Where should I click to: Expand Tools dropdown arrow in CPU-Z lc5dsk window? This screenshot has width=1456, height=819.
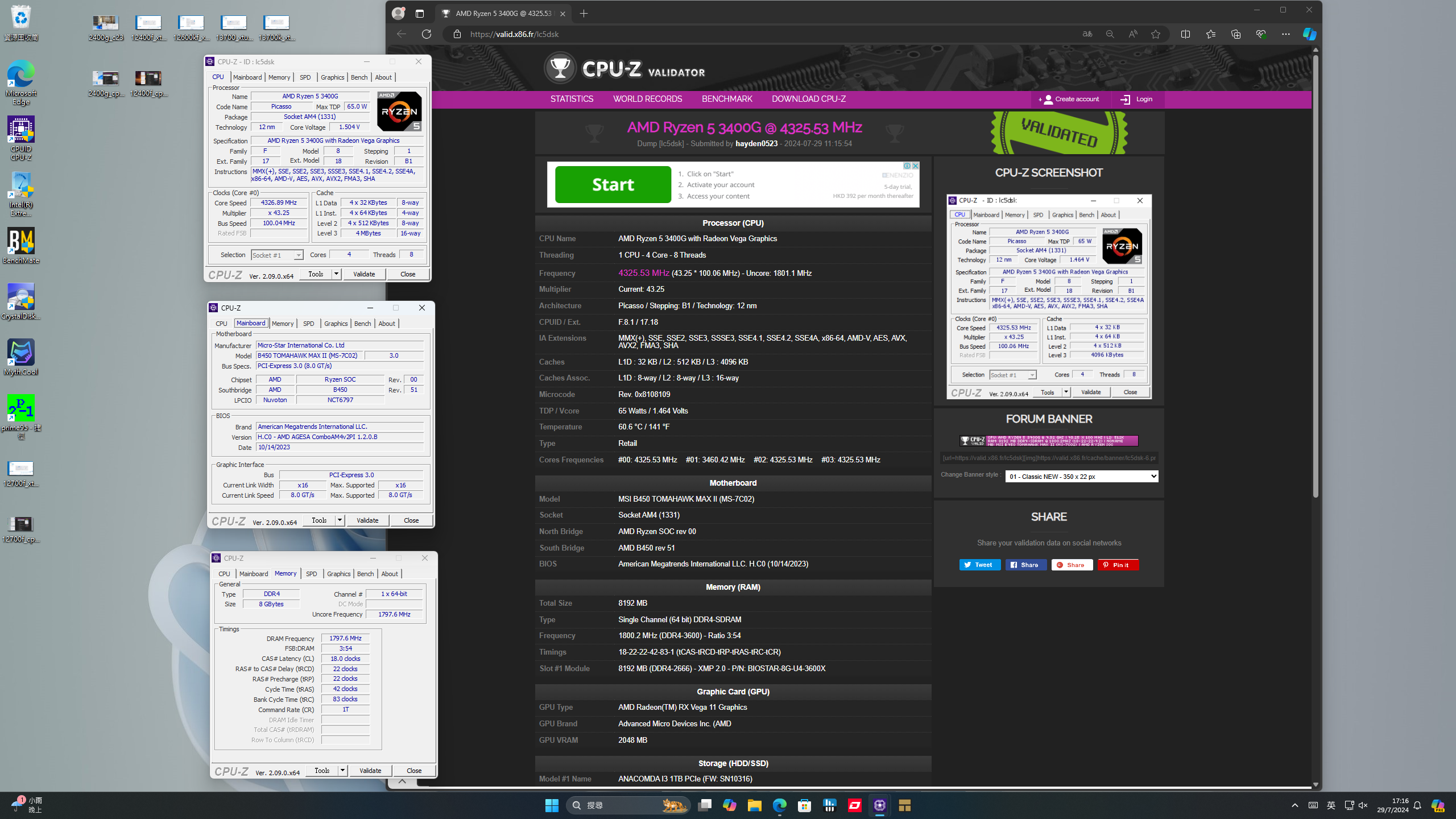coord(336,274)
